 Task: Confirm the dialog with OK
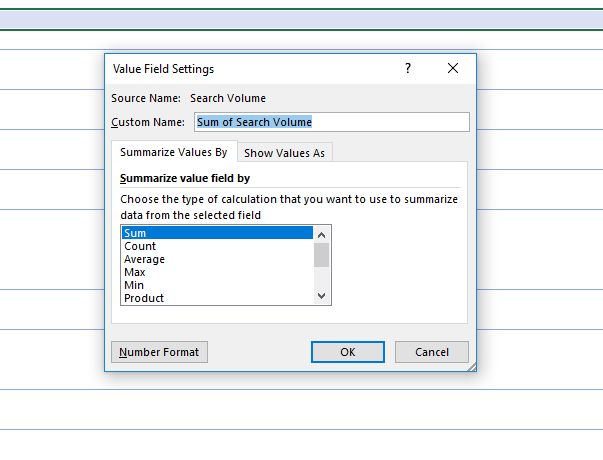[x=348, y=352]
